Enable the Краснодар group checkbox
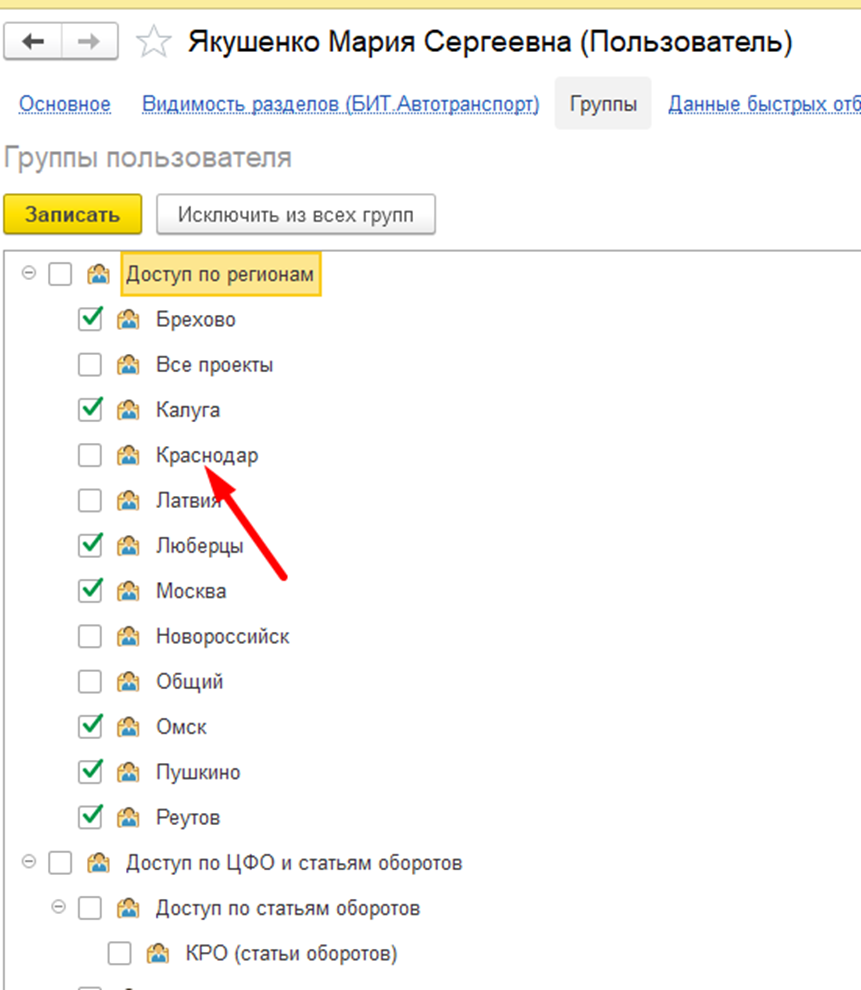Viewport: 861px width, 990px height. pos(90,456)
